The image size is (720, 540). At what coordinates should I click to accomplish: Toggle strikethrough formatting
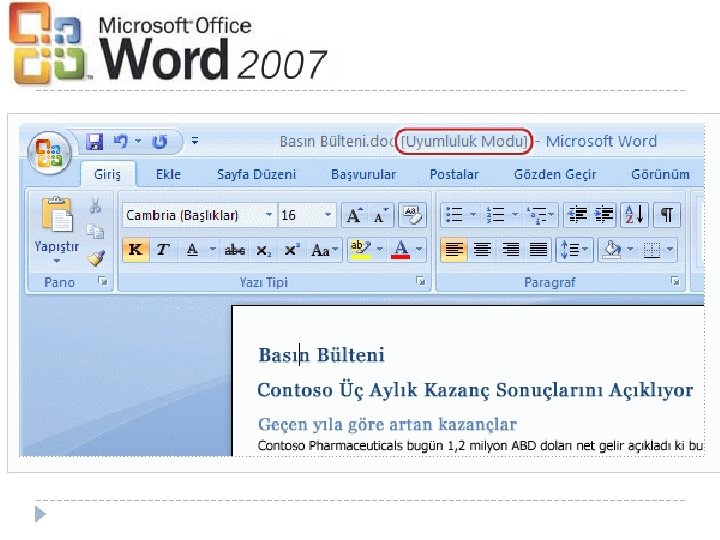point(235,250)
